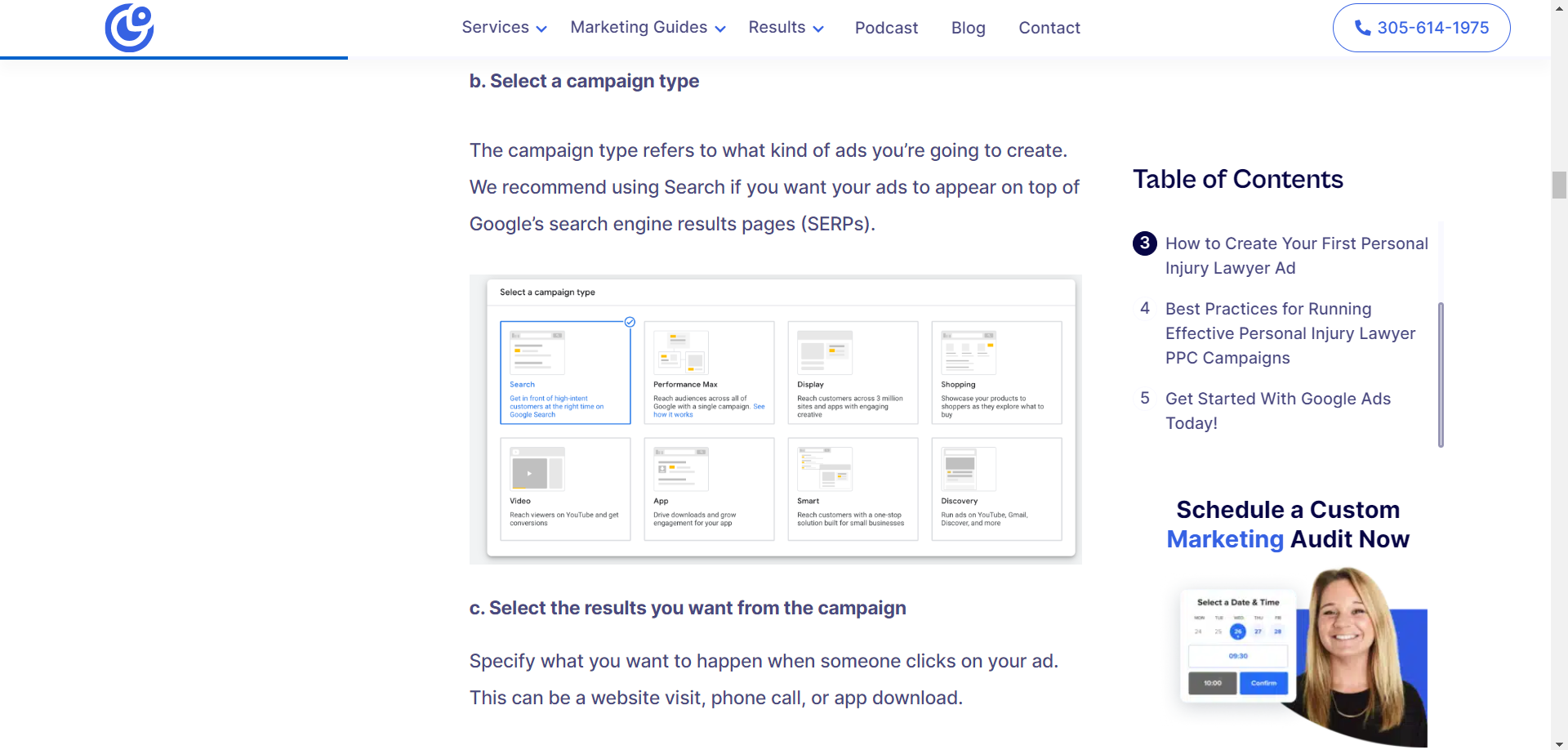
Task: Open the Marketing Guides dropdown chevron
Action: click(719, 29)
